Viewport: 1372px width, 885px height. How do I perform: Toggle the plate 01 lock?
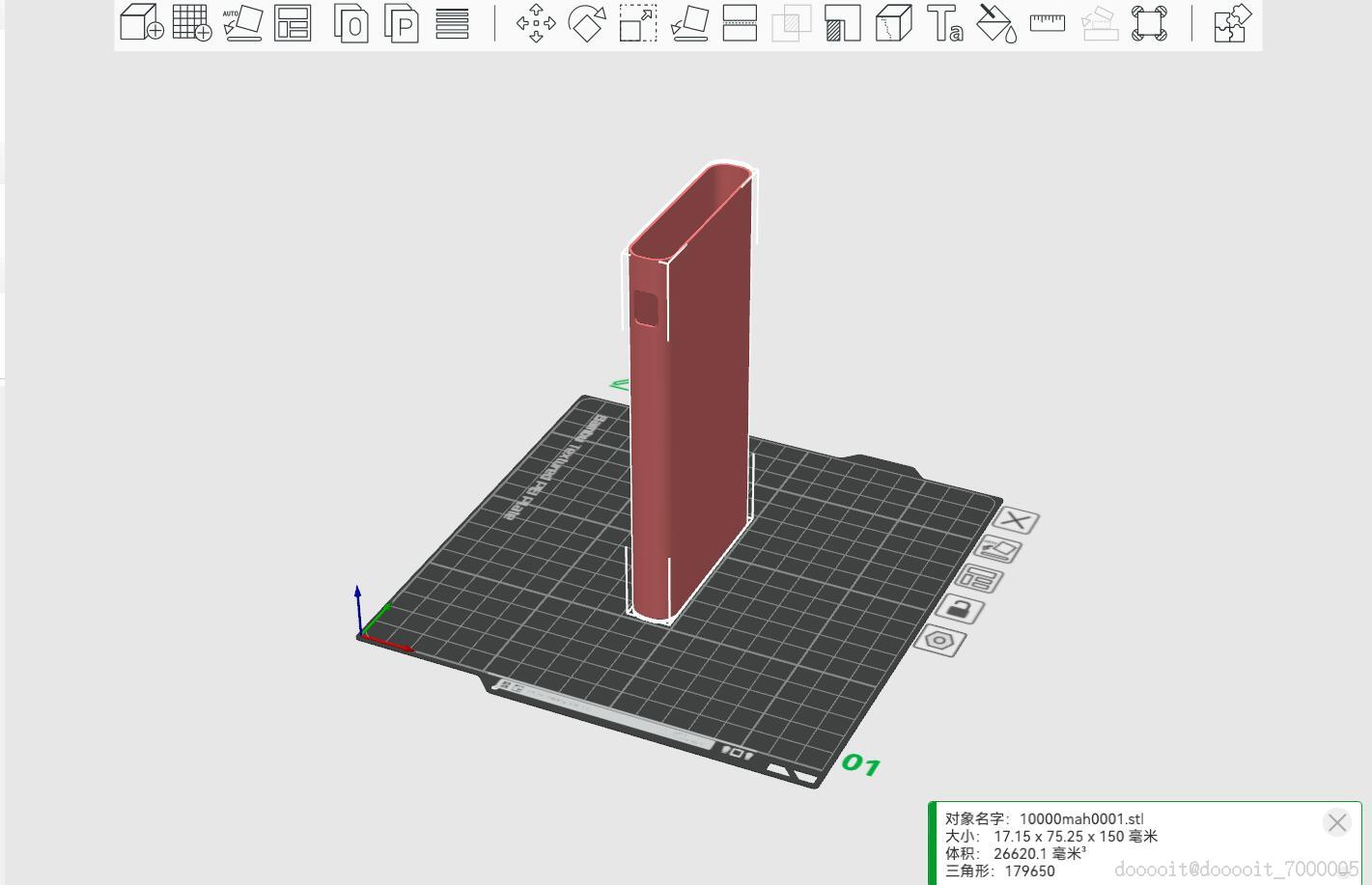(960, 610)
